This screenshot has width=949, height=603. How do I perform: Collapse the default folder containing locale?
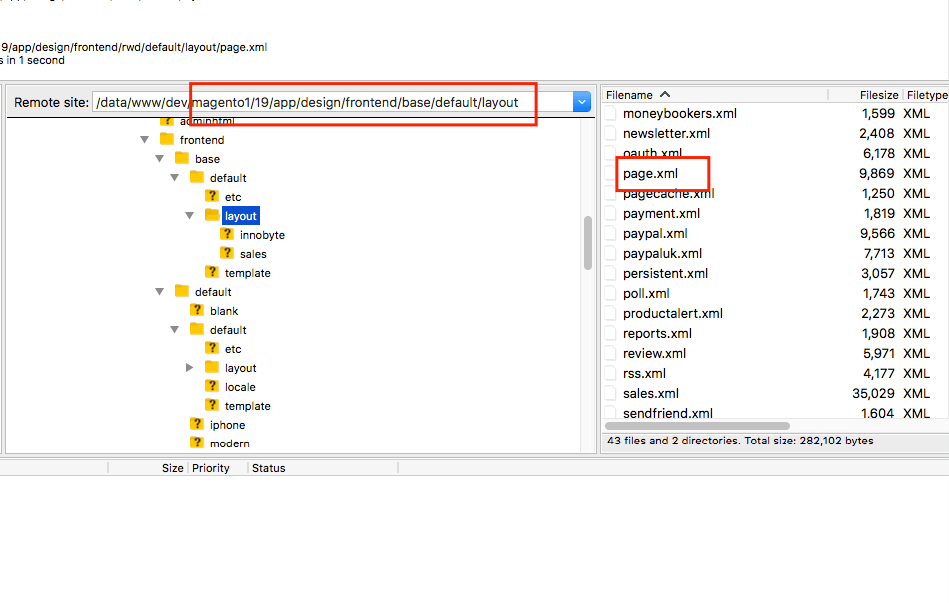[x=175, y=330]
